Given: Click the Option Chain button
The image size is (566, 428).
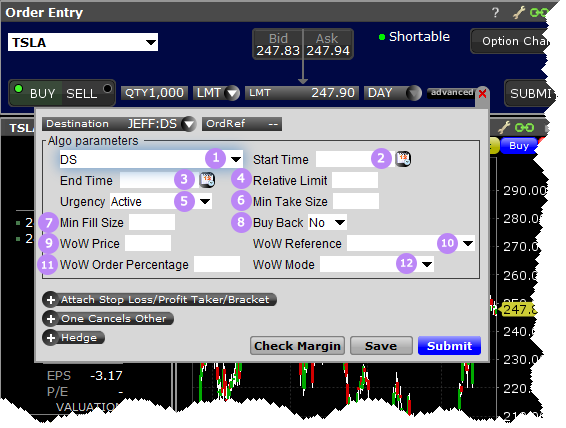Looking at the screenshot, I should click(510, 41).
